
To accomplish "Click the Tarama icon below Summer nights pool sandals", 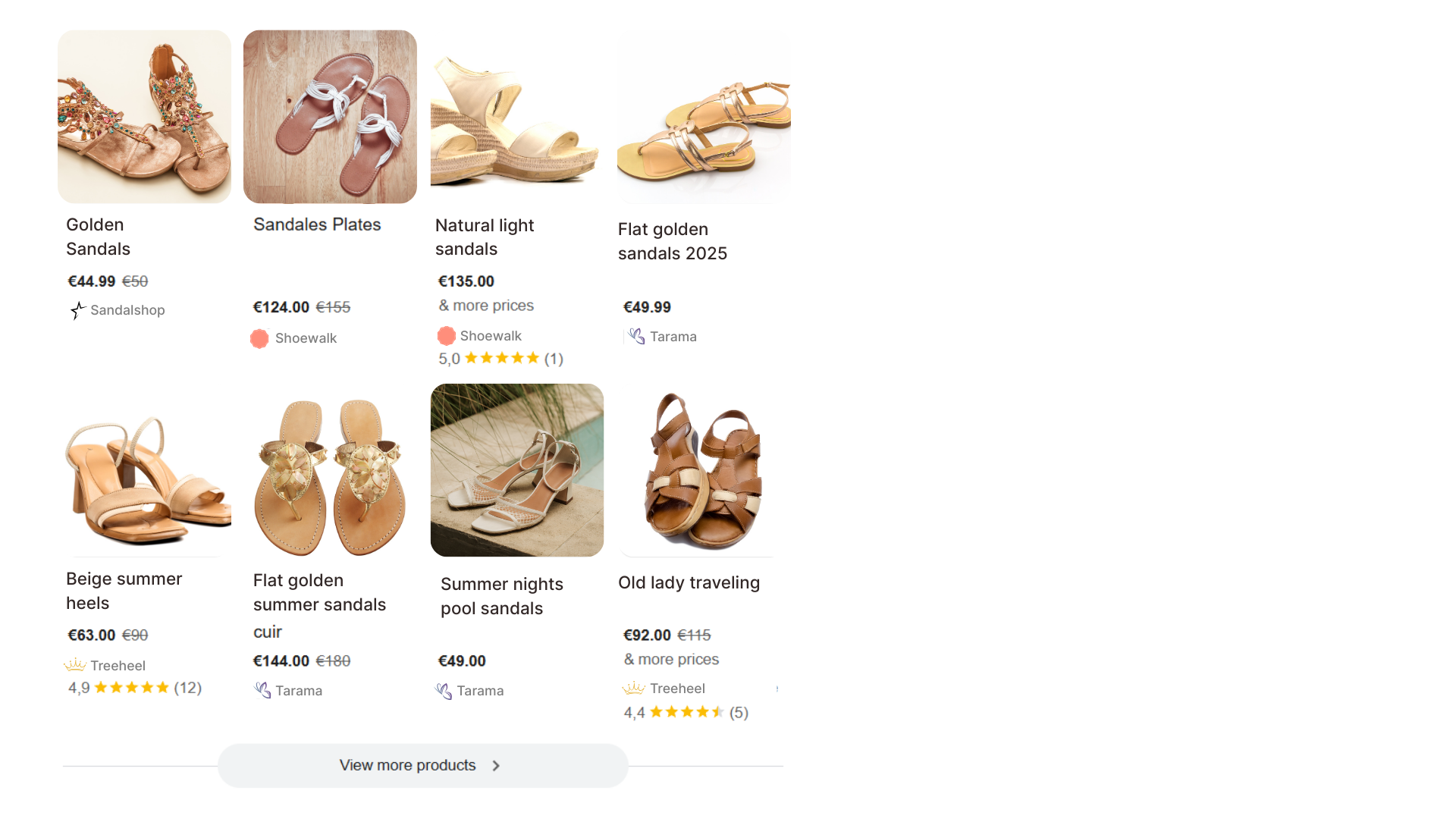I will 443,690.
